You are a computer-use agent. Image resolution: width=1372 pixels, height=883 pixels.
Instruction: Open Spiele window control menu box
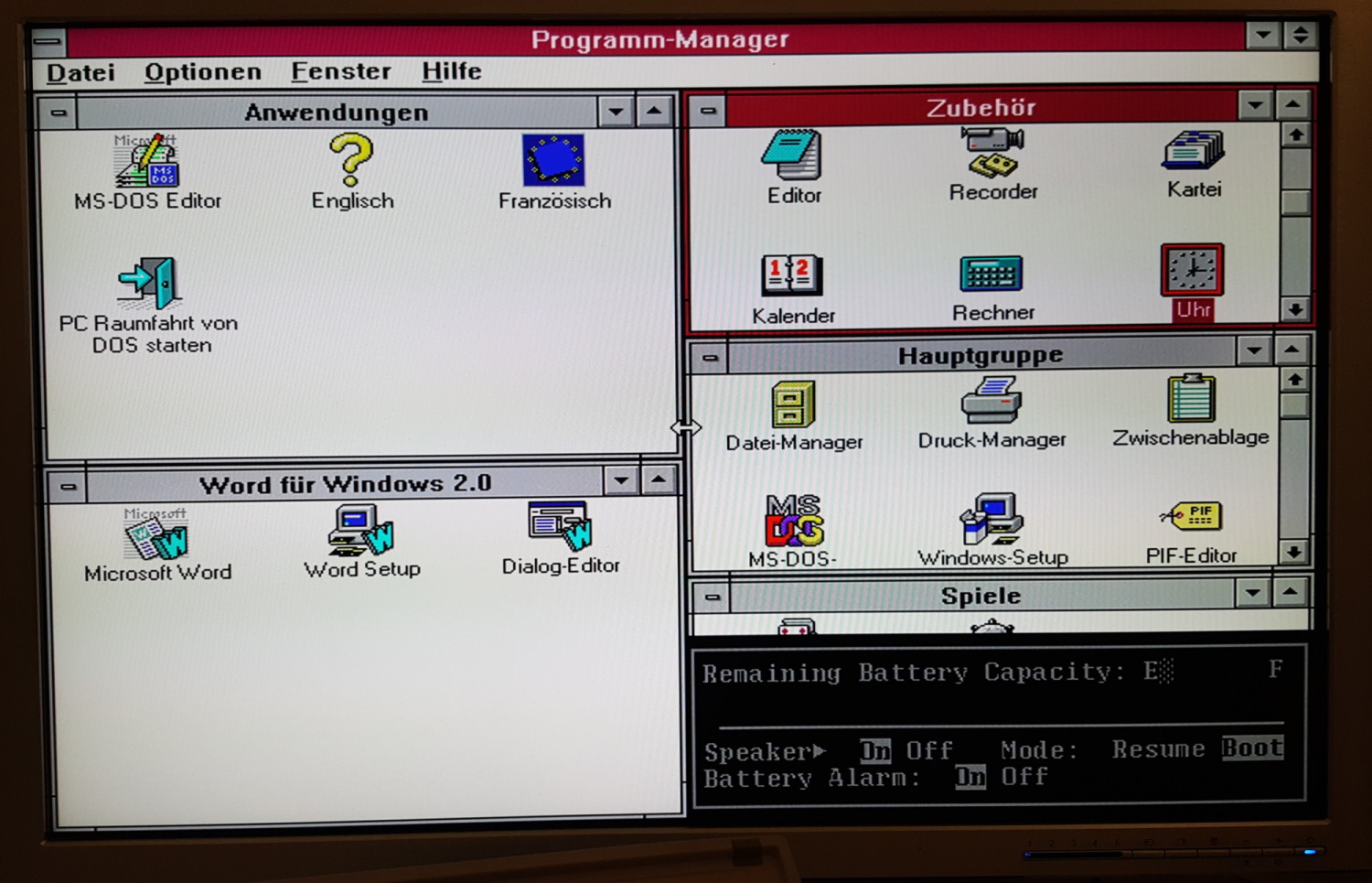(713, 598)
